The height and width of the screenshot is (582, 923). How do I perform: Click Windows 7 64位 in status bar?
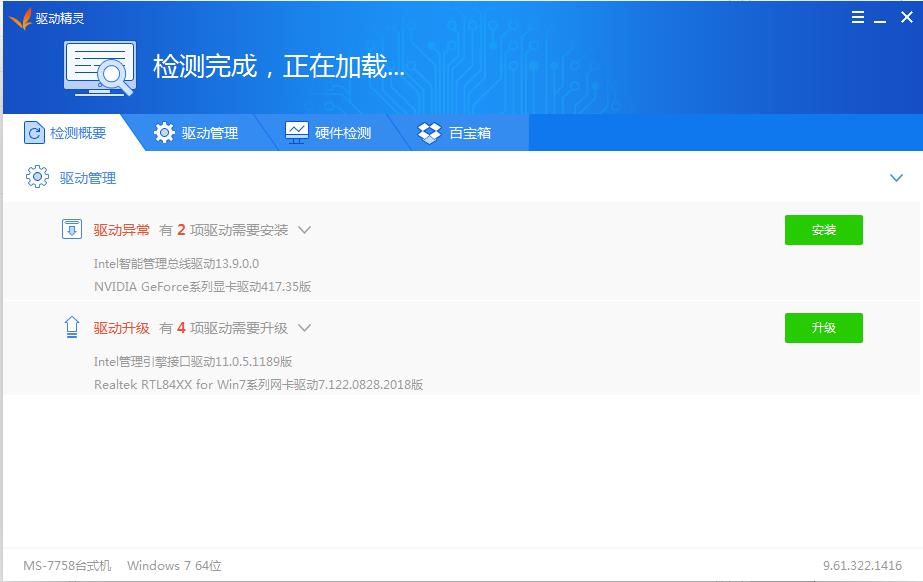tap(174, 566)
